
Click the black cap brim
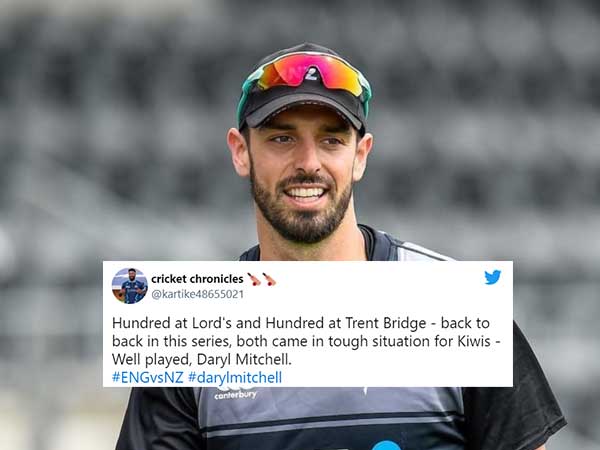tap(304, 109)
